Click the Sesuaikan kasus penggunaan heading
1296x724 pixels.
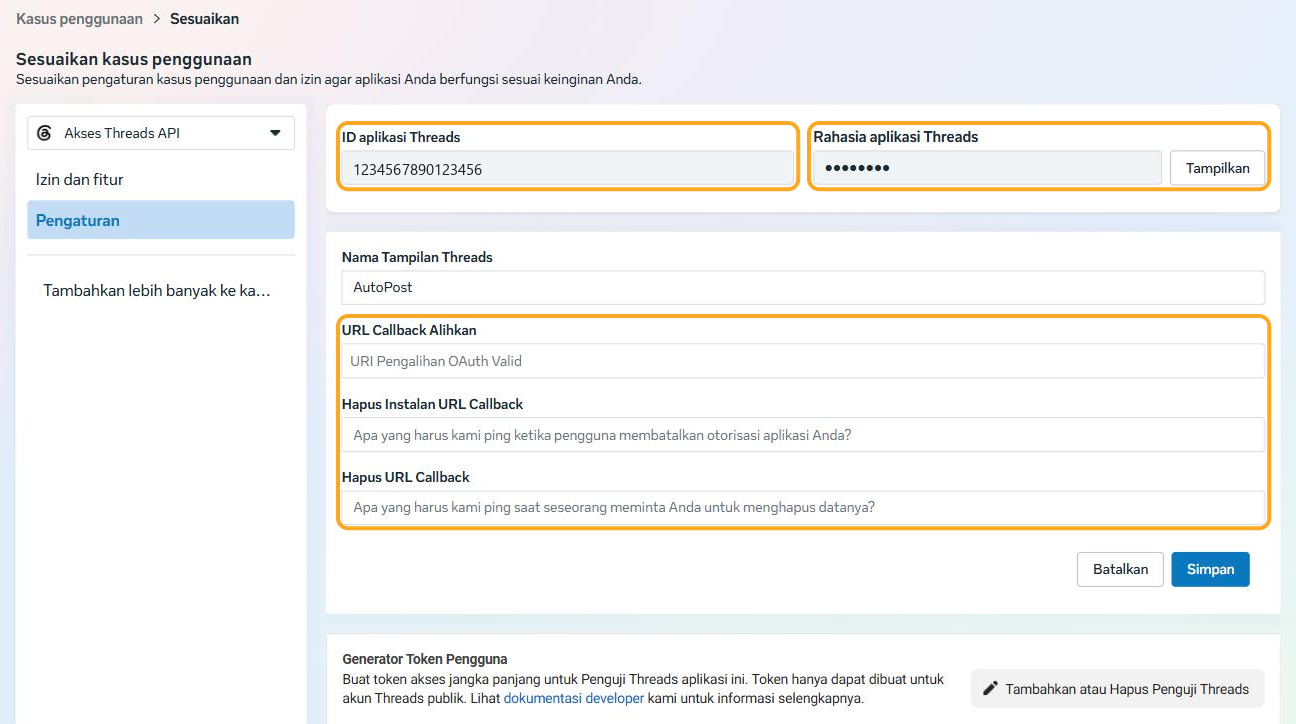coord(134,59)
